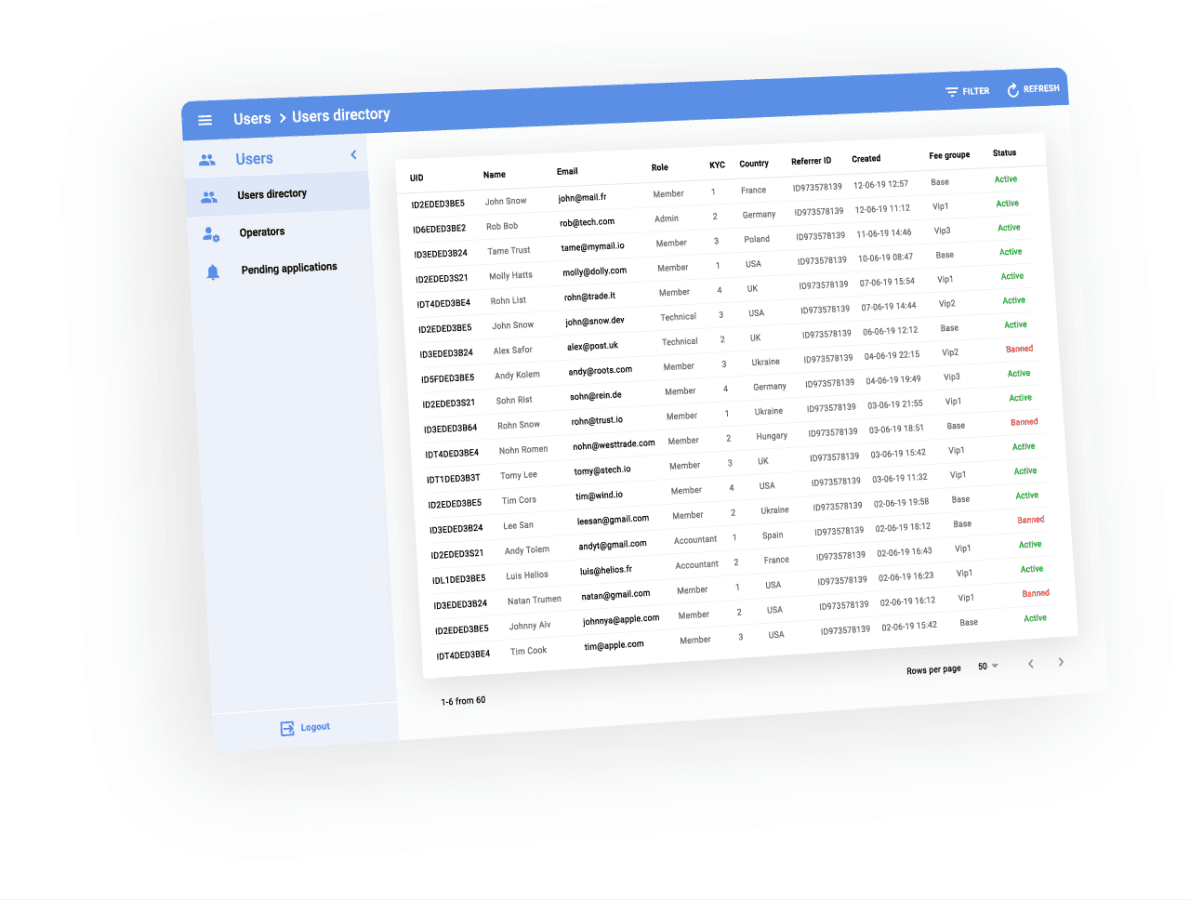The width and height of the screenshot is (1190, 900).
Task: Click name Andy Kolem
Action: [517, 376]
